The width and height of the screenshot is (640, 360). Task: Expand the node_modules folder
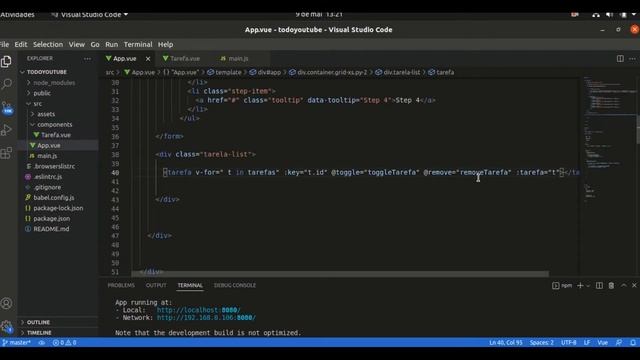54,82
